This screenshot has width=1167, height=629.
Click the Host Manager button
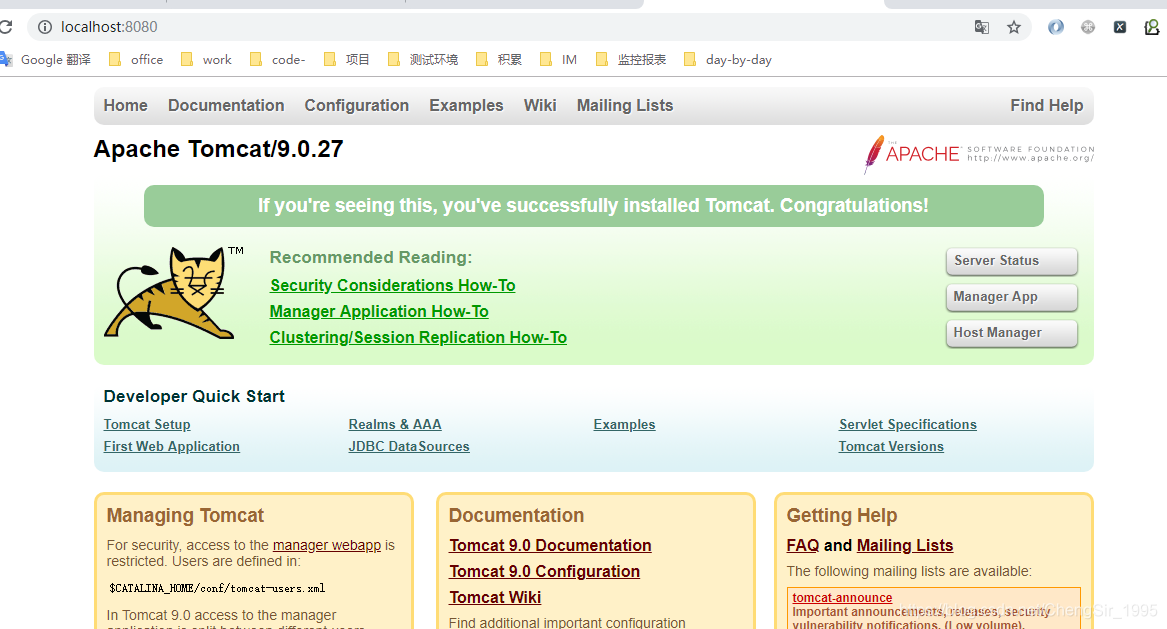1011,333
